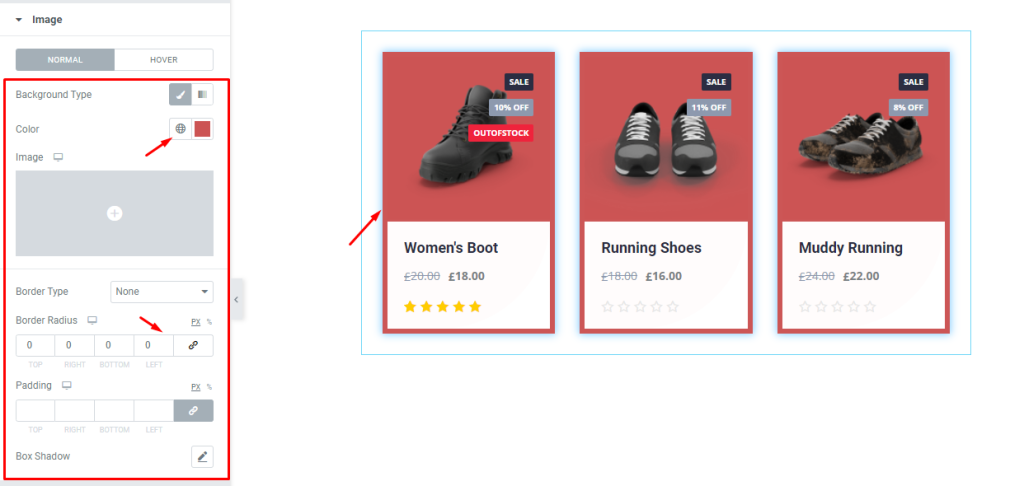
Task: Open the Women's Boot product title
Action: click(451, 248)
